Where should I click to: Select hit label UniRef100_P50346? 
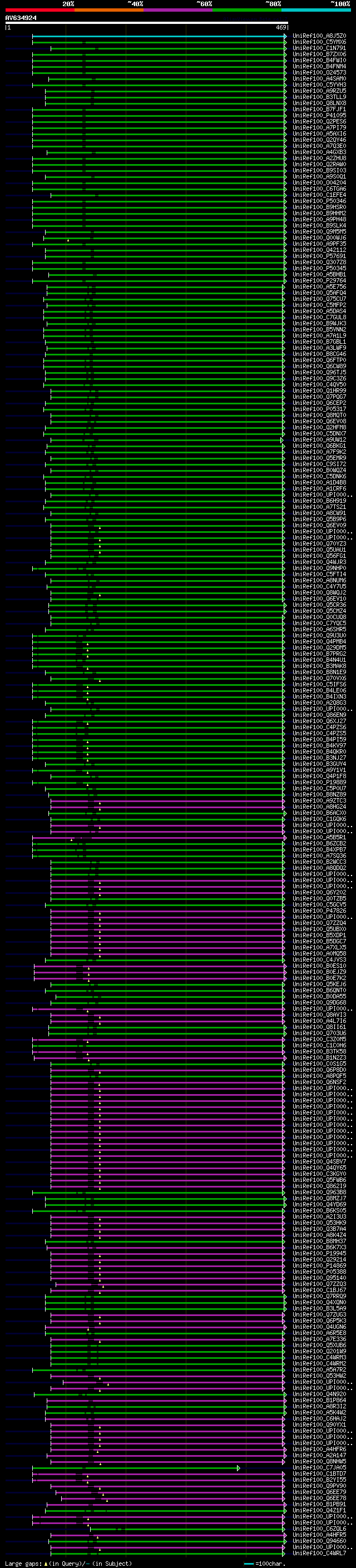[x=319, y=201]
